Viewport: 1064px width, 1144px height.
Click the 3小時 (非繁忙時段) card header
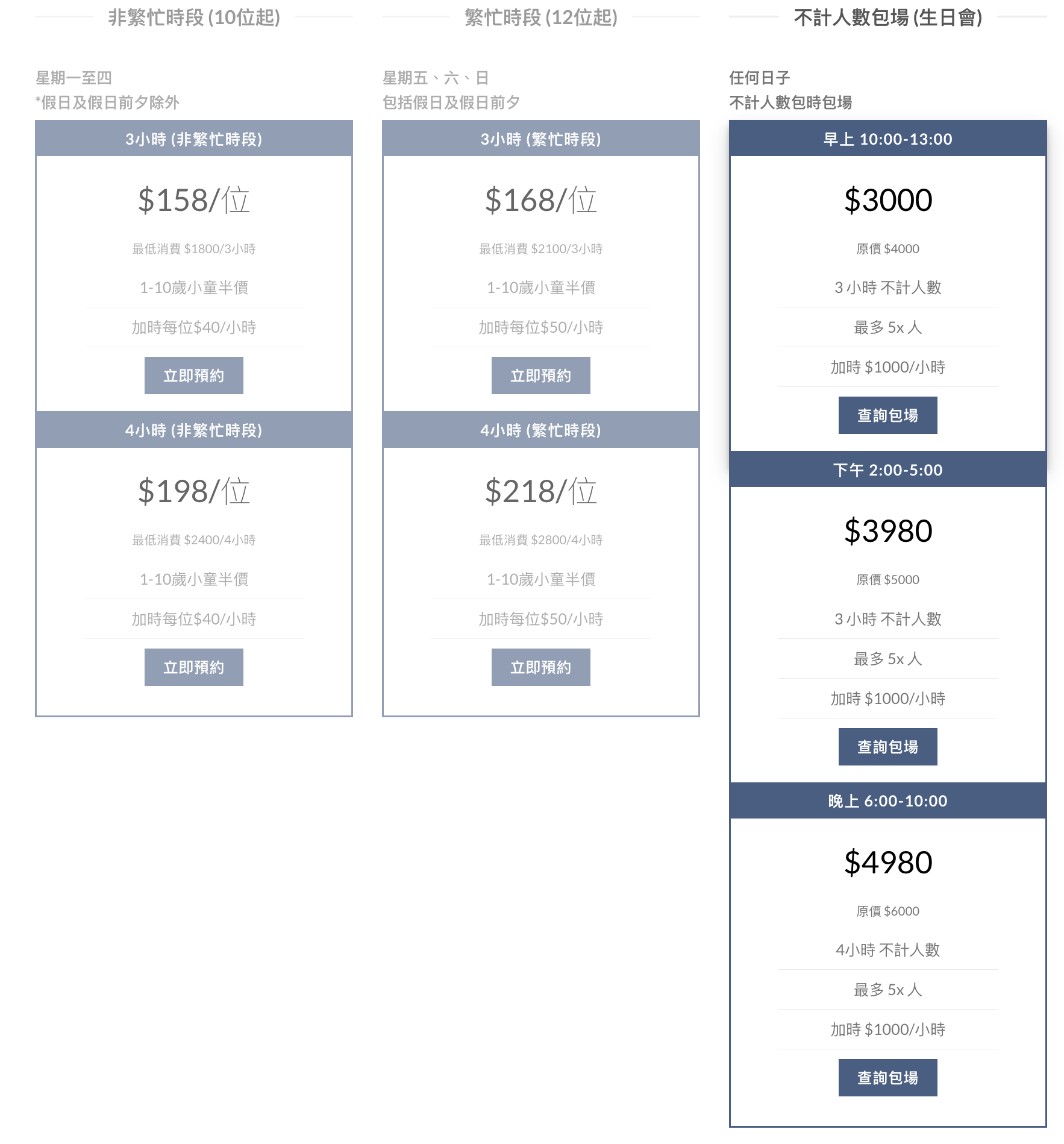(x=193, y=139)
